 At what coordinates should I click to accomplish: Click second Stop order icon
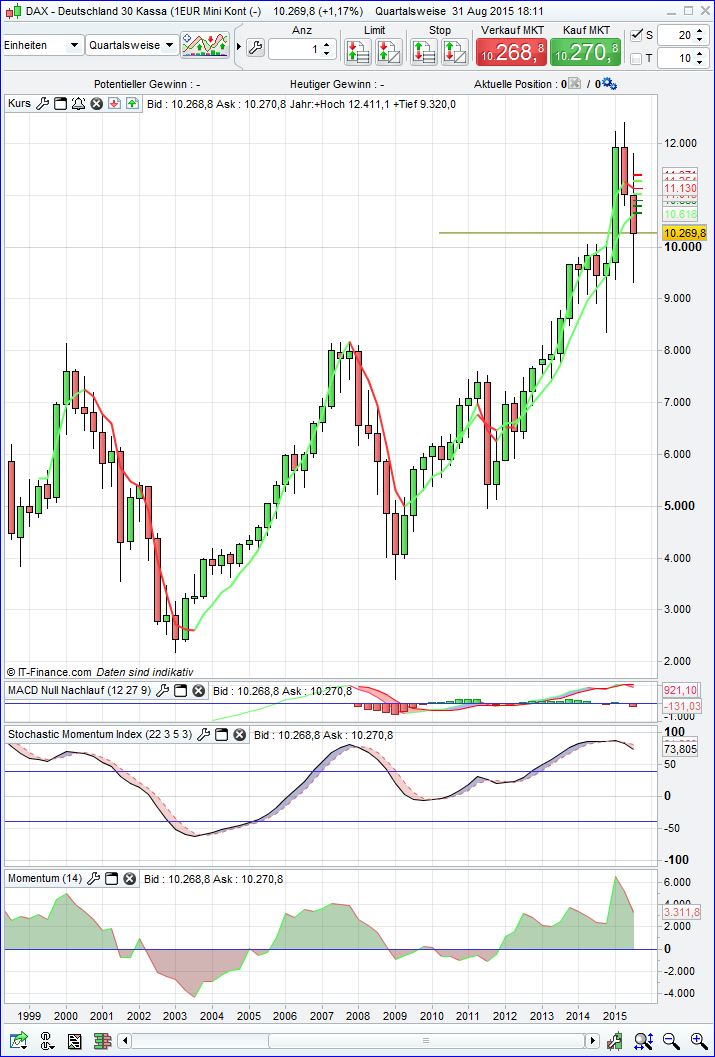coord(455,51)
